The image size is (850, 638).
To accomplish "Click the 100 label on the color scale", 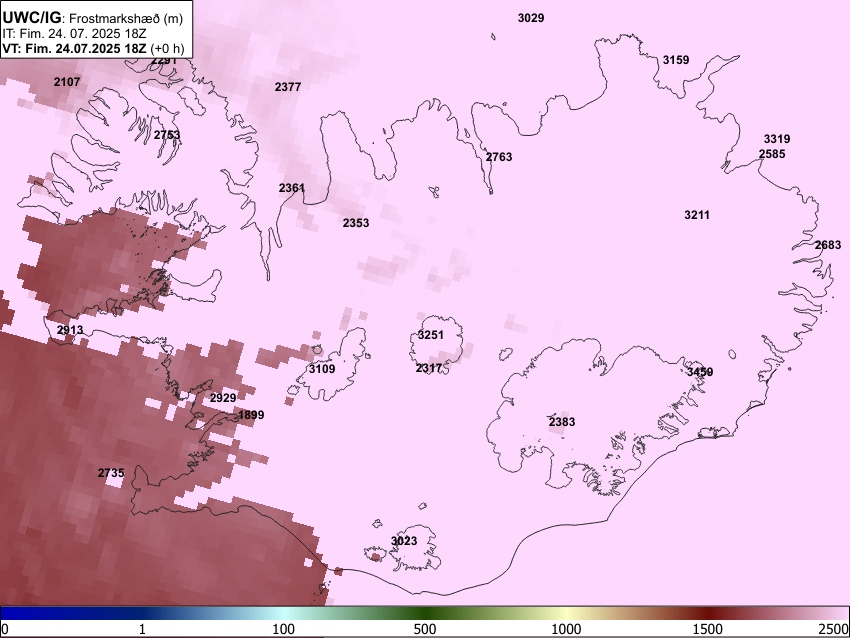I will [x=284, y=629].
